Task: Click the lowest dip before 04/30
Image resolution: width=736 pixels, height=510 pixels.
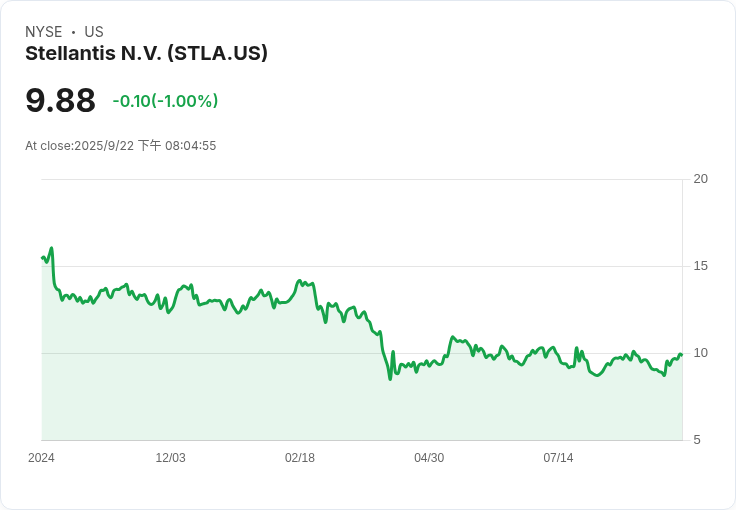Action: pos(390,379)
